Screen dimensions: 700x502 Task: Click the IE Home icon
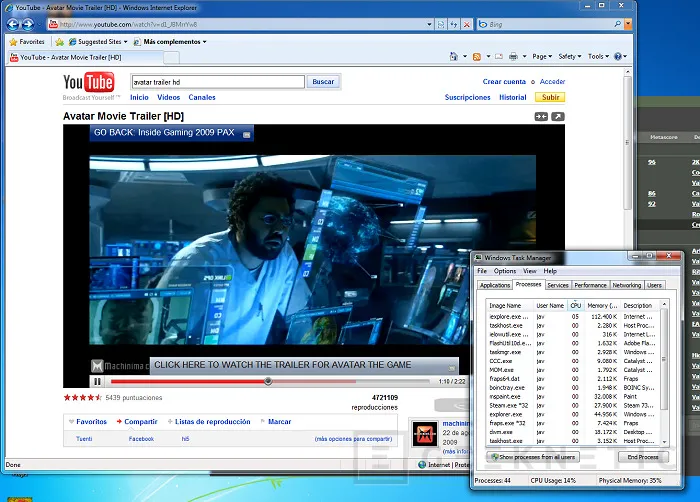[x=454, y=56]
